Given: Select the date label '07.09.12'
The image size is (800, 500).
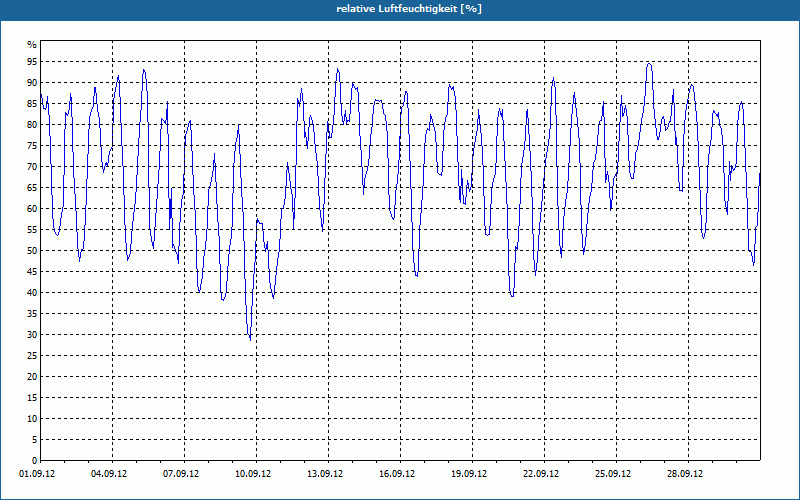Looking at the screenshot, I should pos(181,474).
